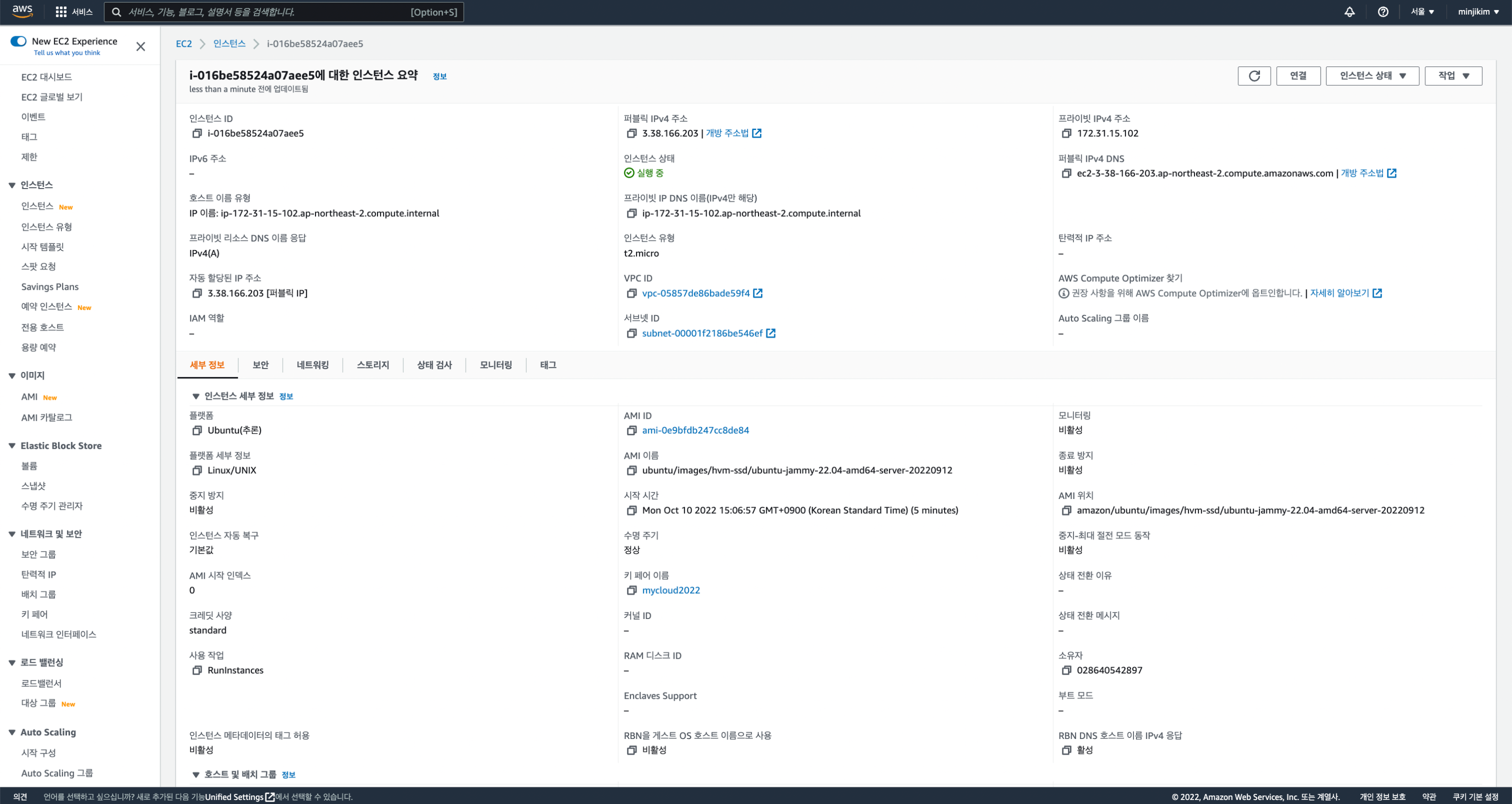This screenshot has width=1512, height=804.
Task: Open the help question mark icon
Action: click(x=1383, y=12)
